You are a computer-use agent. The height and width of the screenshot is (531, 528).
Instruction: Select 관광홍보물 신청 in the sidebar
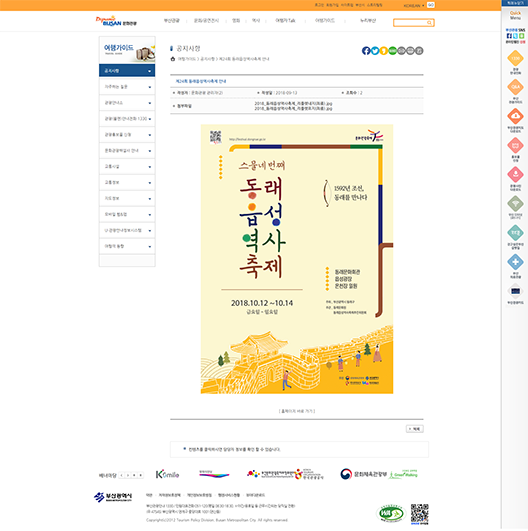pyautogui.click(x=127, y=135)
